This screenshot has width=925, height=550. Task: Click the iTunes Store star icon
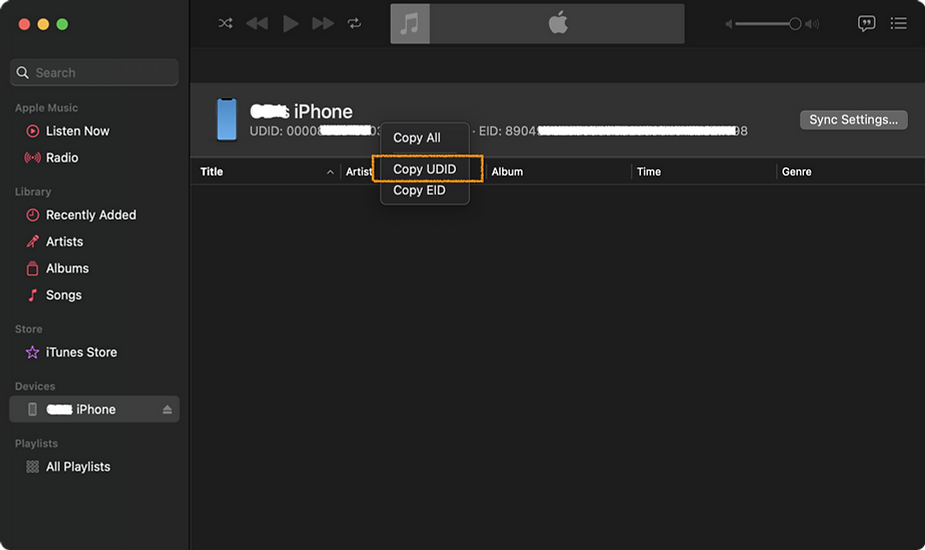(32, 352)
